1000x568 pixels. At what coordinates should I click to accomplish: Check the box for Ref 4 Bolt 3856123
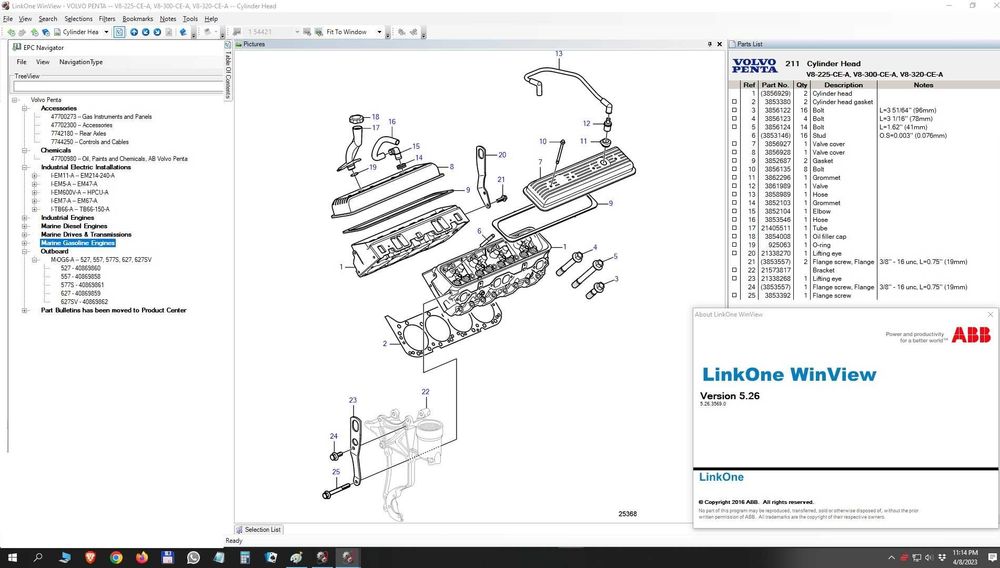734,119
